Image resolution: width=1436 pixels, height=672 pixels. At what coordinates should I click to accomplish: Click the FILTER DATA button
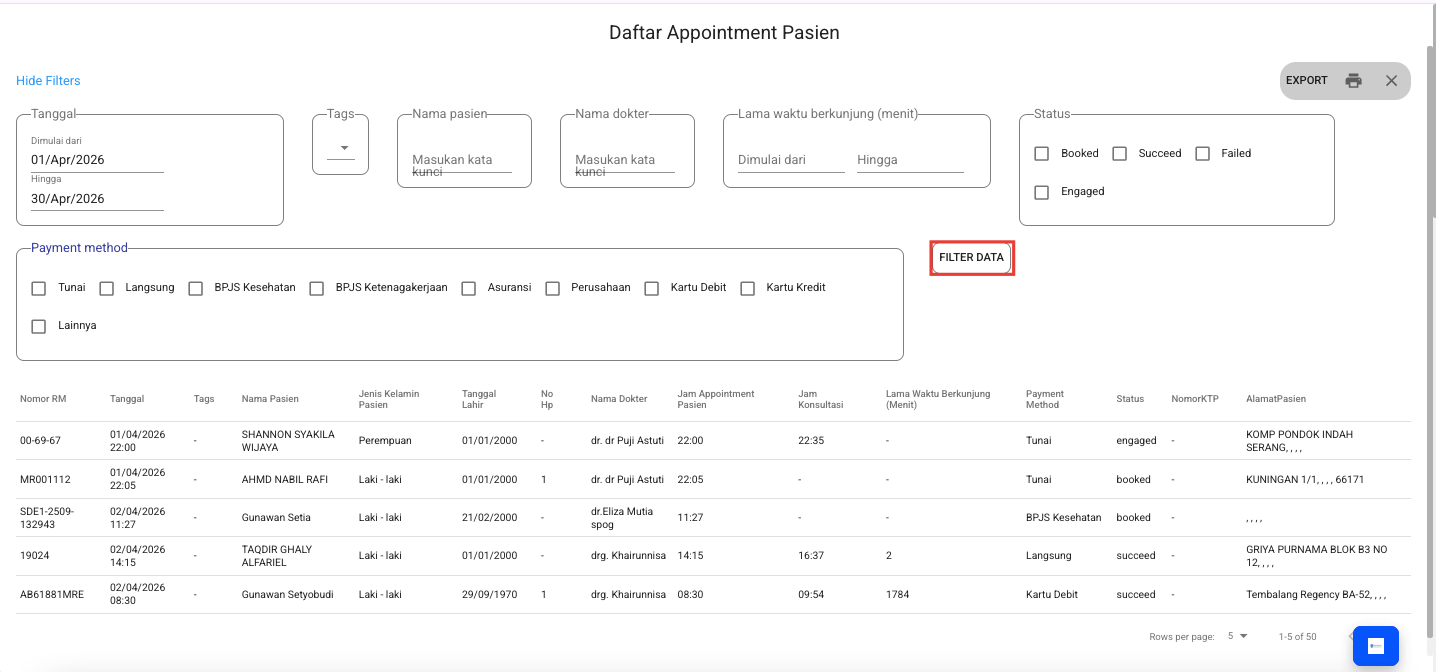pos(971,258)
